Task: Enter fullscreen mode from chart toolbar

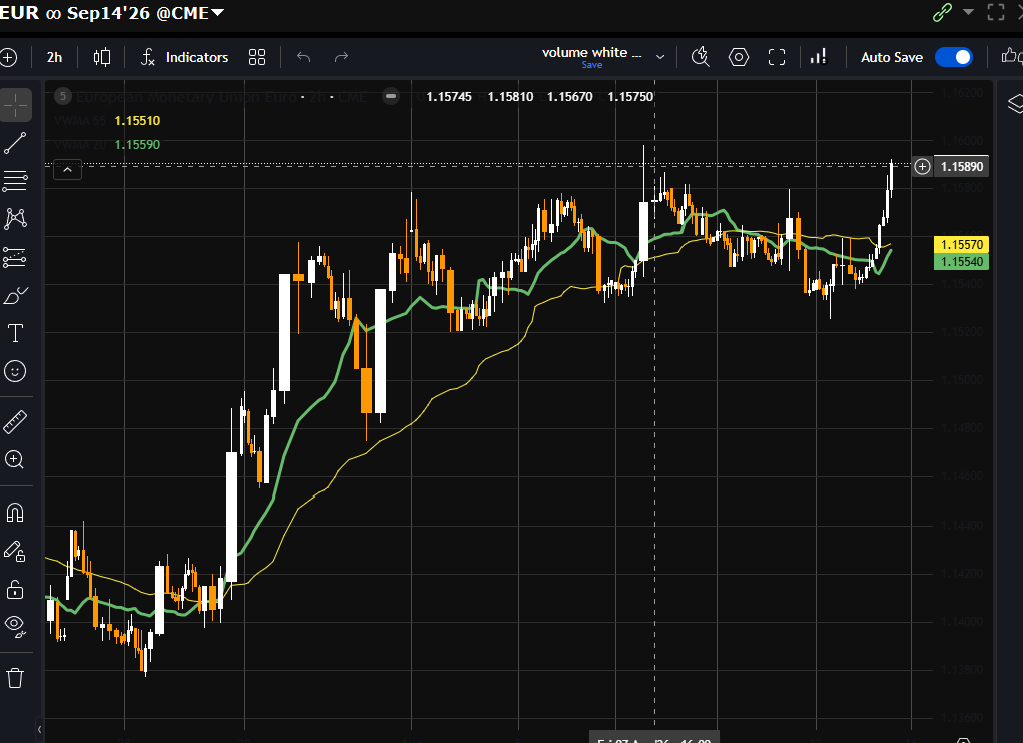Action: coord(777,57)
